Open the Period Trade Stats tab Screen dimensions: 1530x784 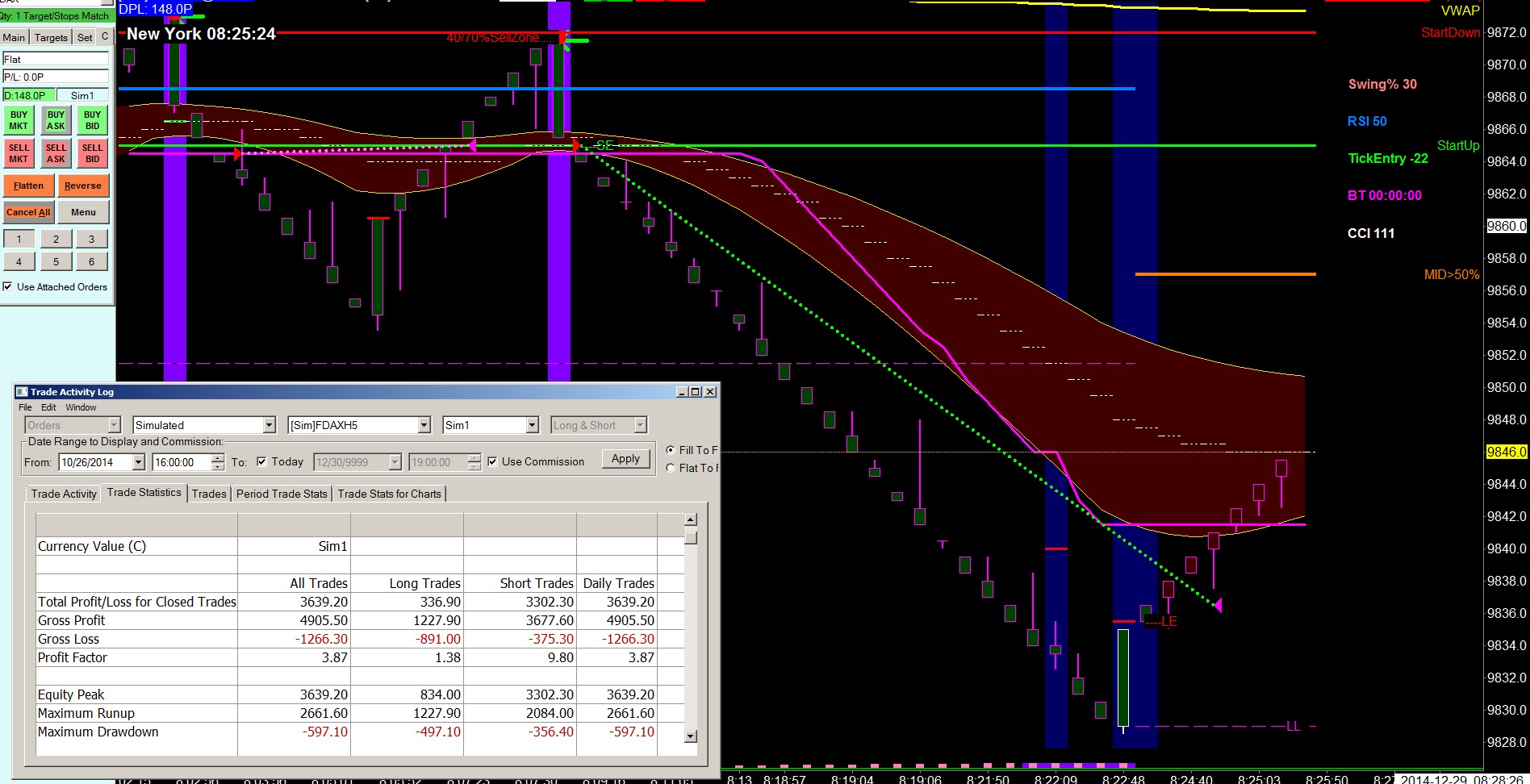(282, 494)
